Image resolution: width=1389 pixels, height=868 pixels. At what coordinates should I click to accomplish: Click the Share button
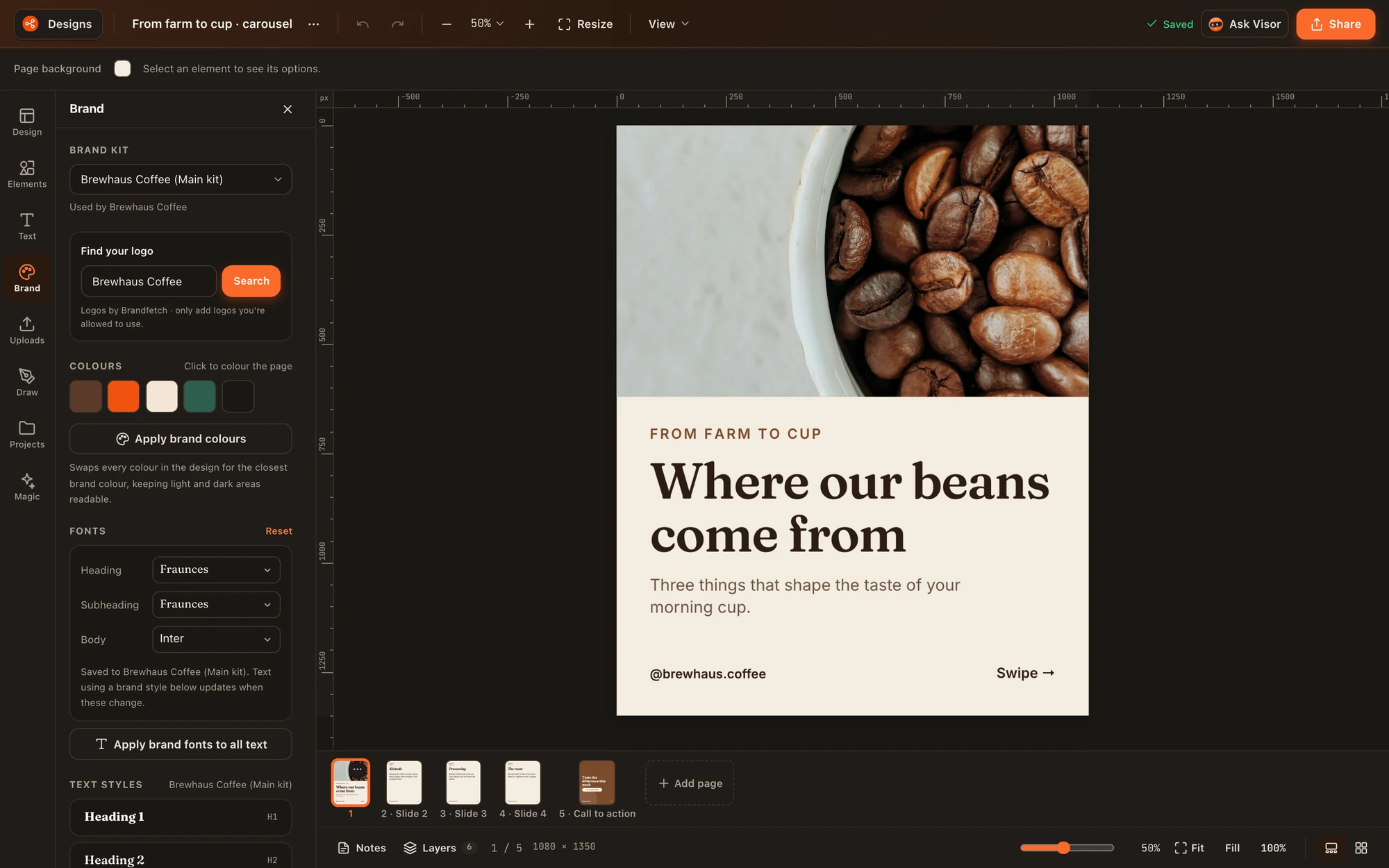[x=1336, y=24]
